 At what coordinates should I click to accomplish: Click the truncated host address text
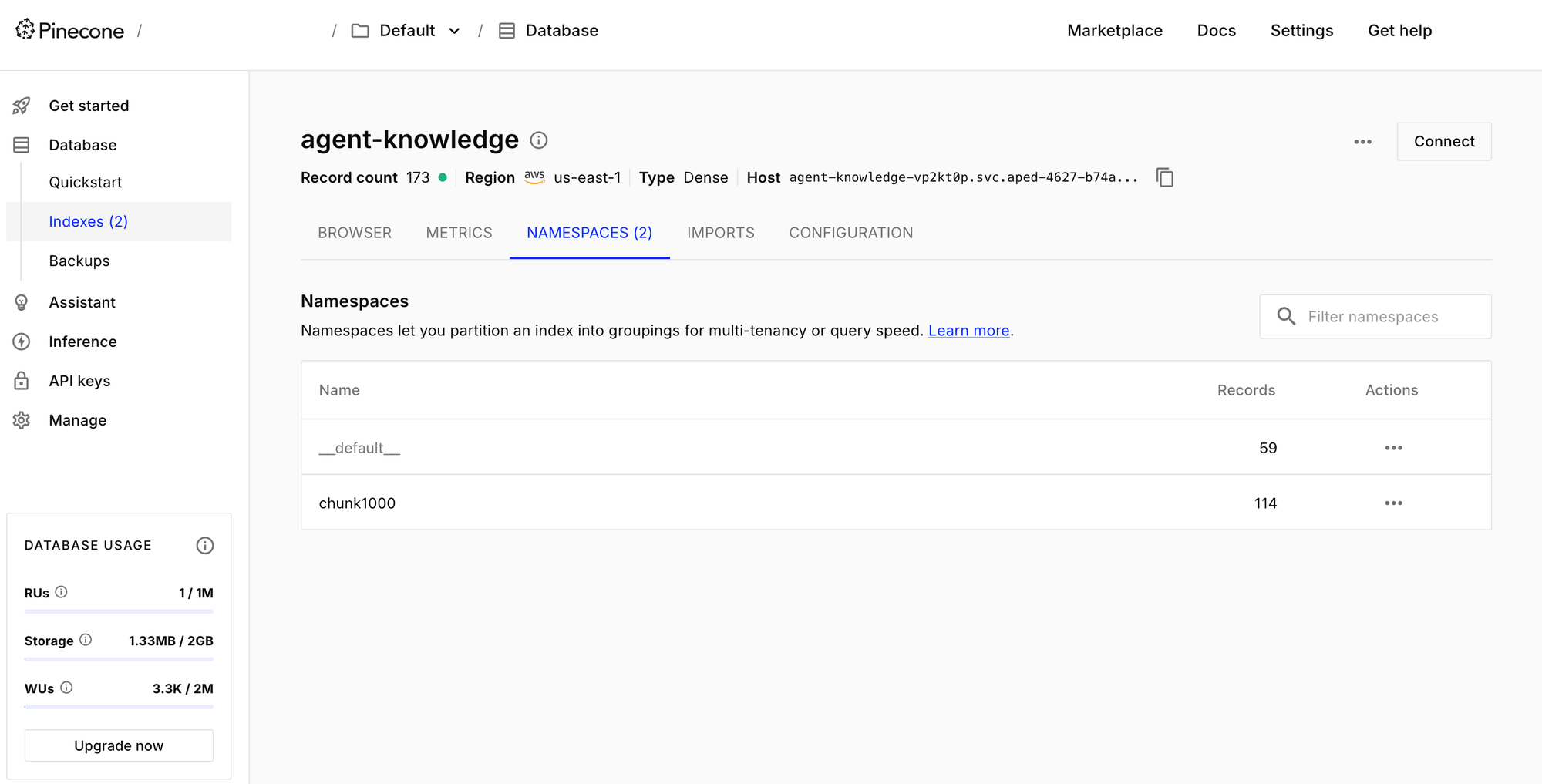coord(963,177)
